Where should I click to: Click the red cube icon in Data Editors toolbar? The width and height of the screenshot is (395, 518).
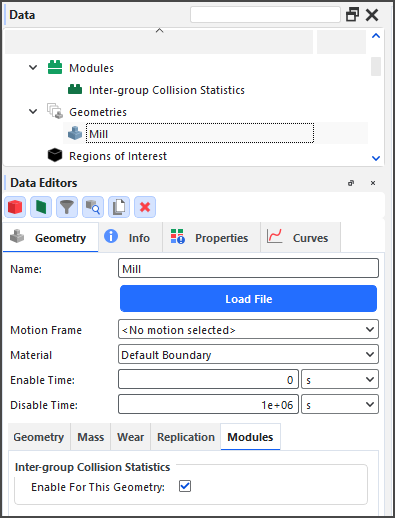coord(15,207)
